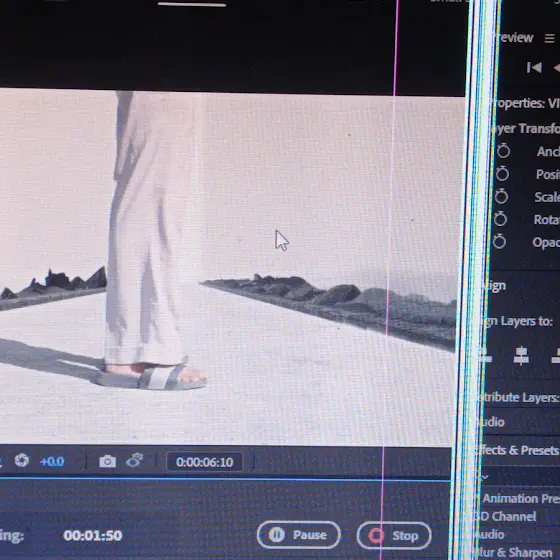Take a snapshot with the camera icon
The width and height of the screenshot is (560, 560).
108,461
